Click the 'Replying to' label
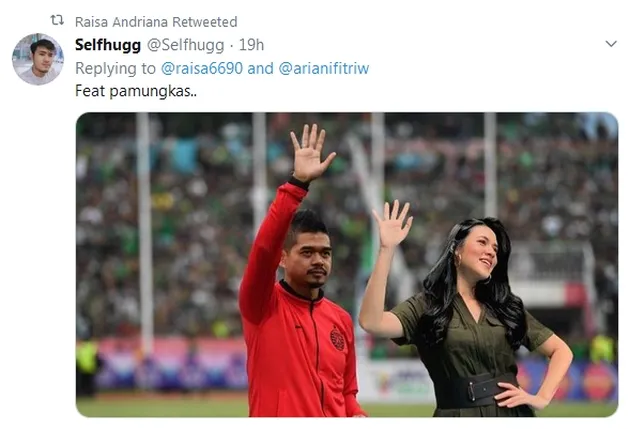This screenshot has height=429, width=630. (115, 69)
